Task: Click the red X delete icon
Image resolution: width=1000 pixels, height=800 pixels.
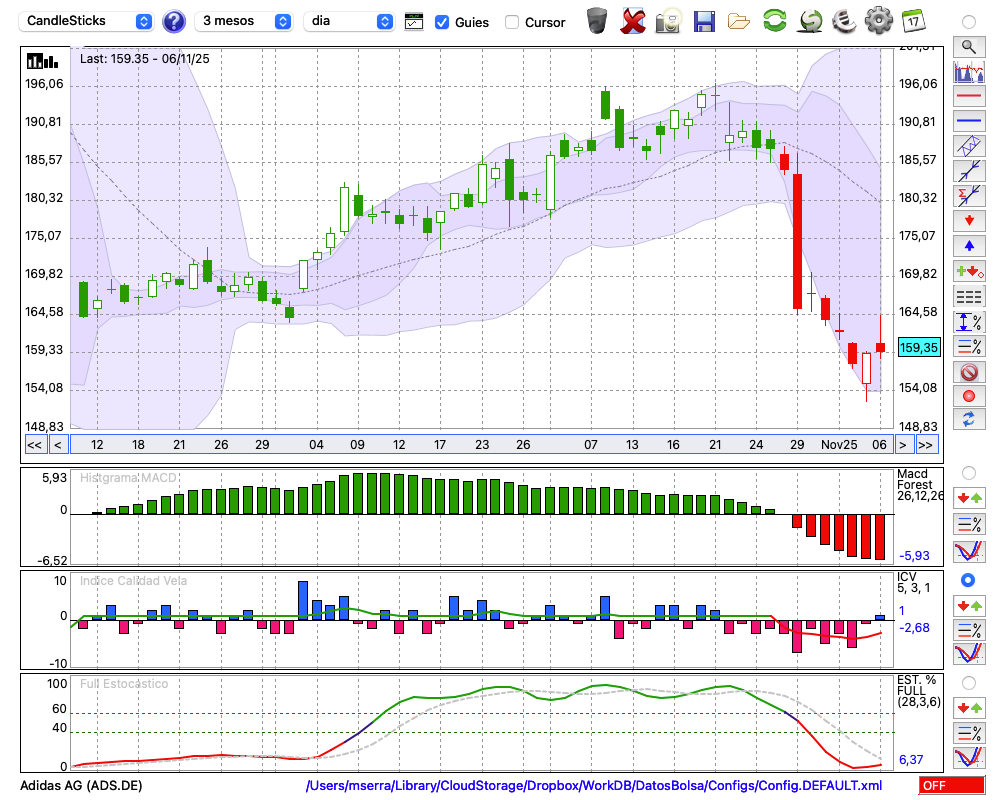Action: pyautogui.click(x=632, y=21)
